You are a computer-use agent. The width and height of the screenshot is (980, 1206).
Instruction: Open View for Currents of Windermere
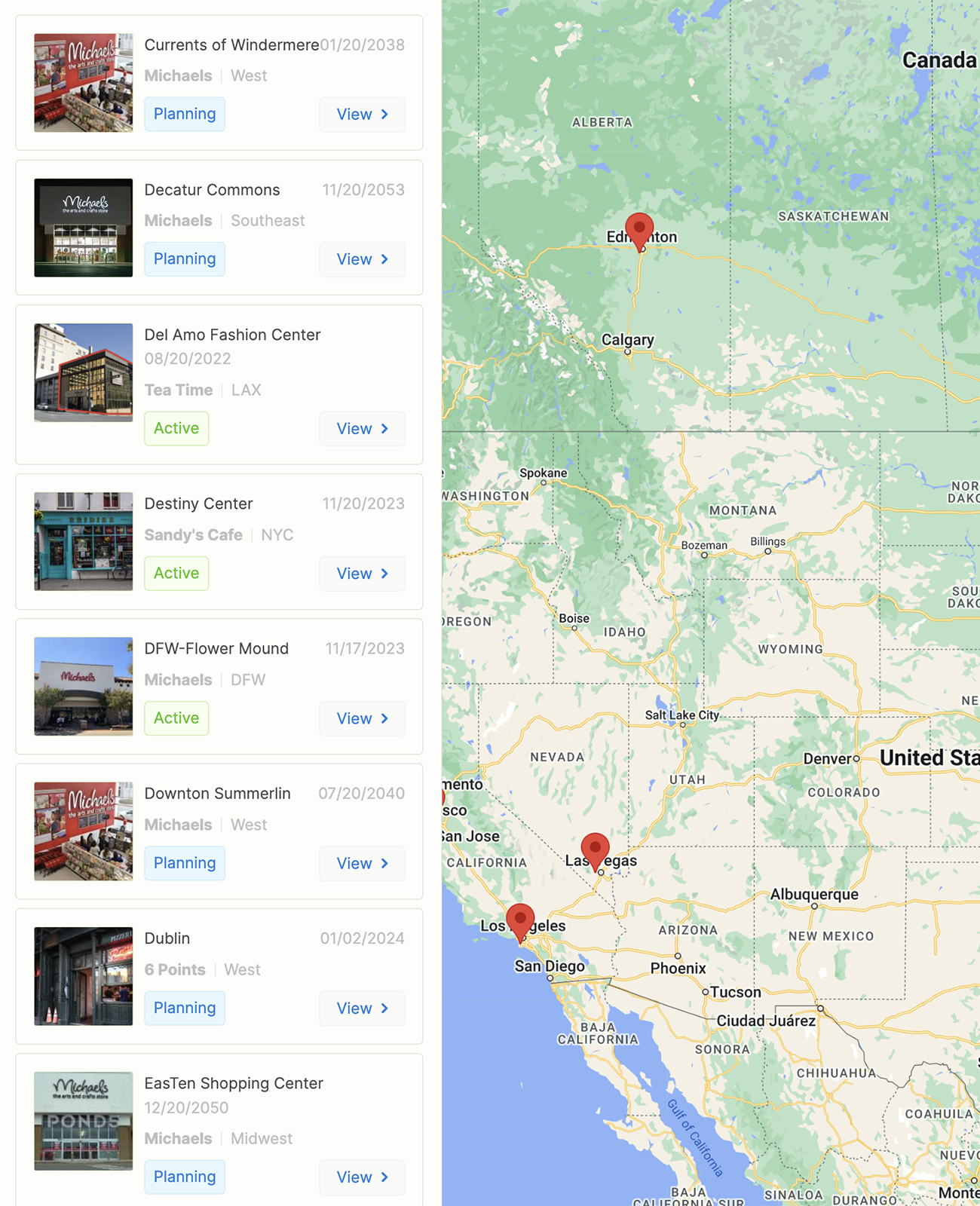tap(363, 115)
